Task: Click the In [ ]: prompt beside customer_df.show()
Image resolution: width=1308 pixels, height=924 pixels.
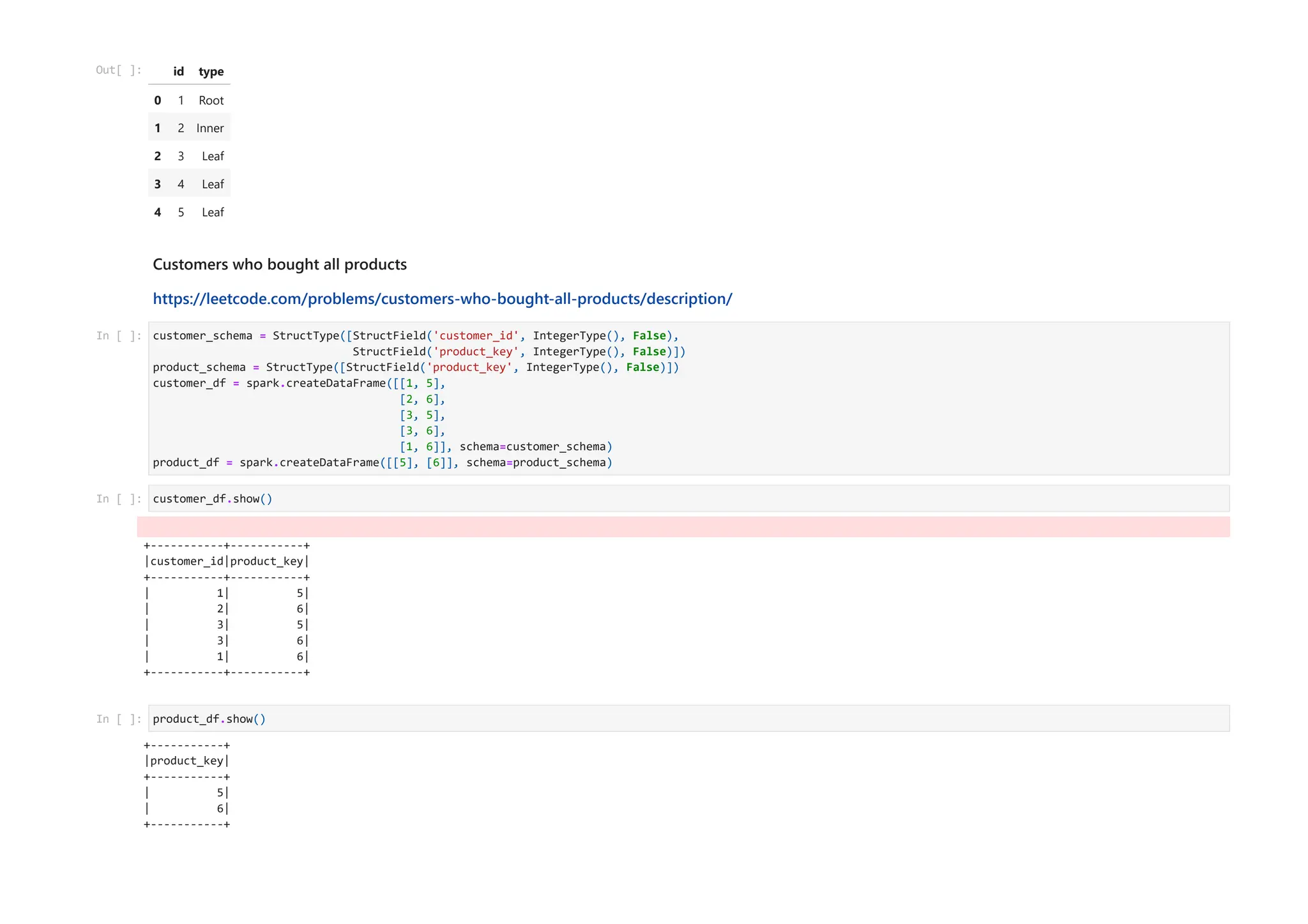Action: tap(119, 499)
